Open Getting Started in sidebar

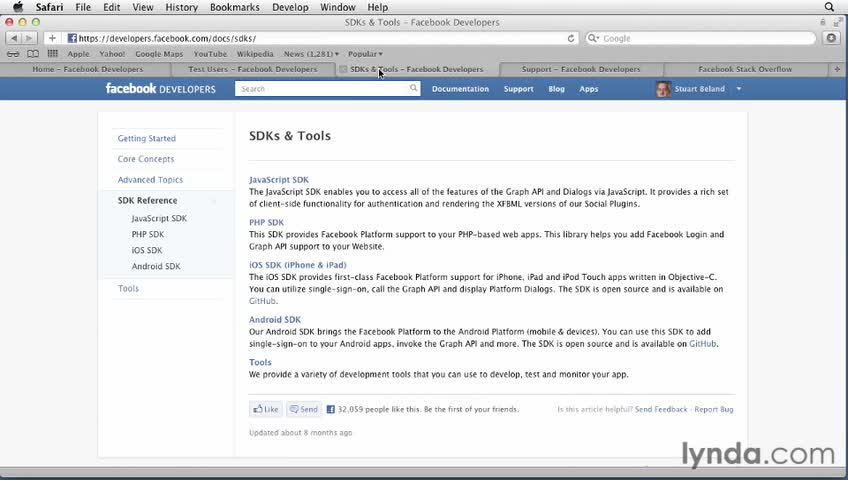[147, 138]
